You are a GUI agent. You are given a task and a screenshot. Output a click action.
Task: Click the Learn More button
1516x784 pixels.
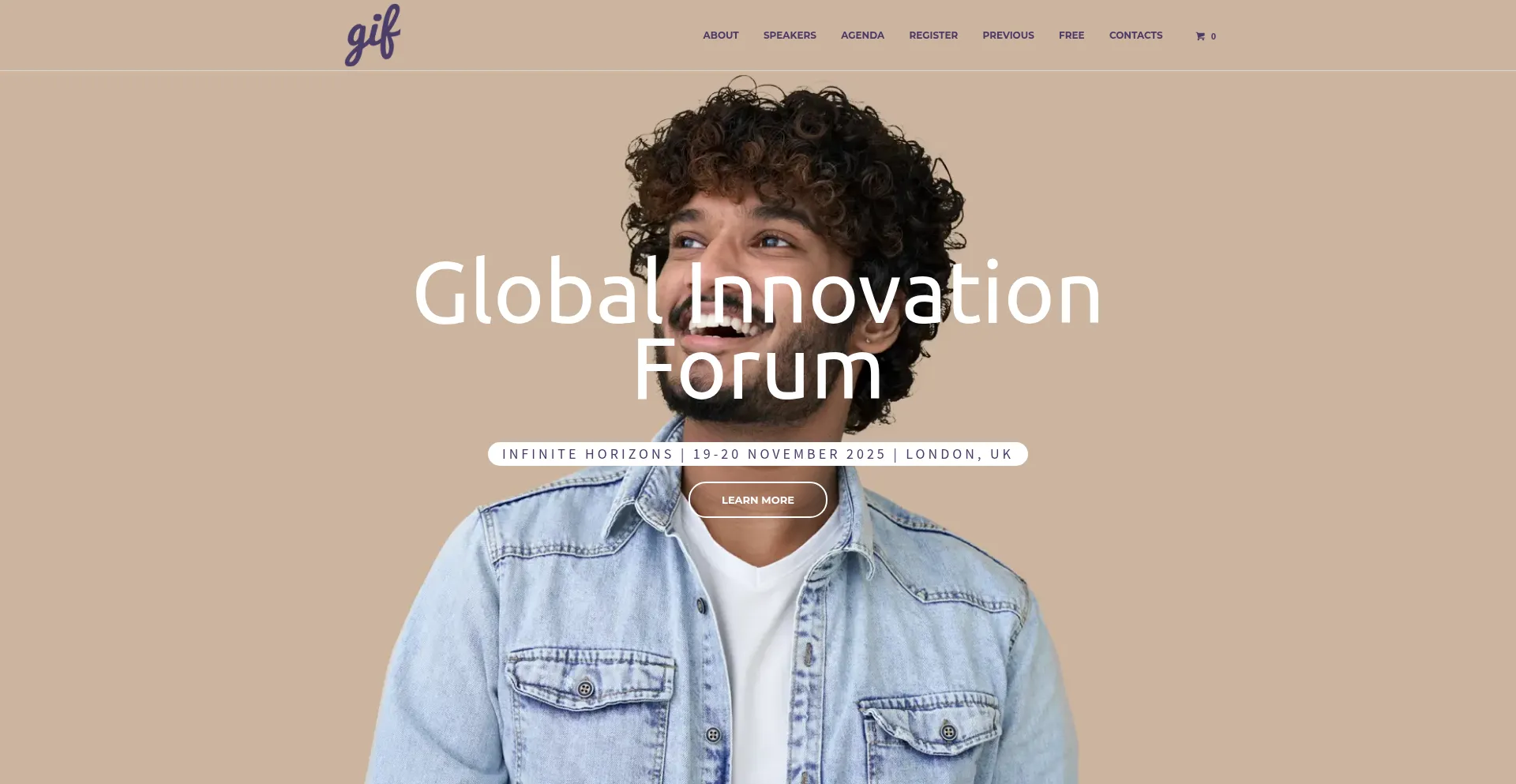[x=758, y=500]
